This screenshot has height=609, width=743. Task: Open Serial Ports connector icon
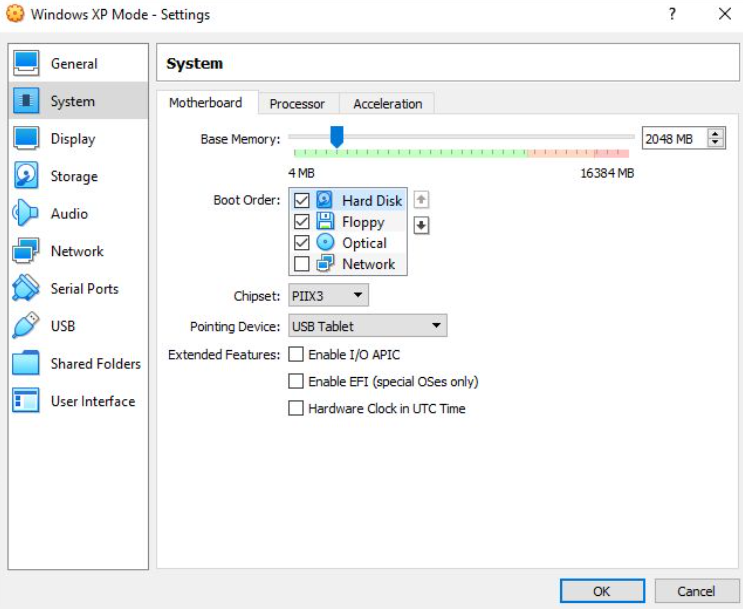[26, 288]
